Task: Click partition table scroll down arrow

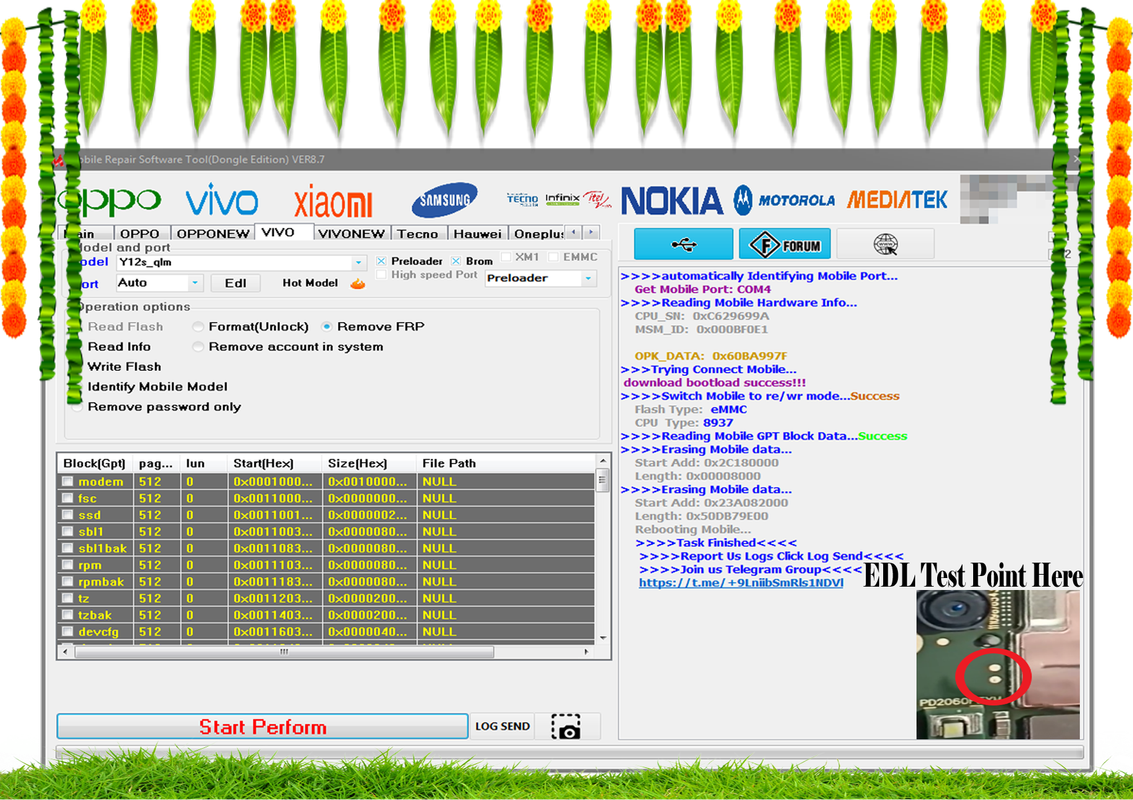Action: click(x=603, y=638)
